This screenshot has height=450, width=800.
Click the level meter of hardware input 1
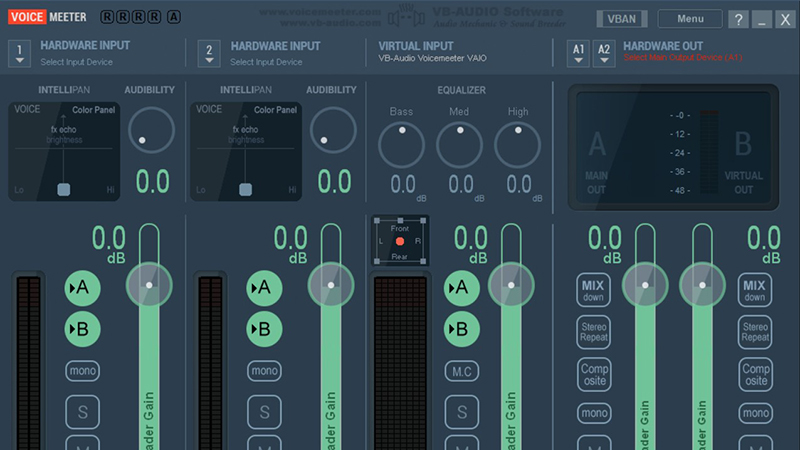pos(28,362)
